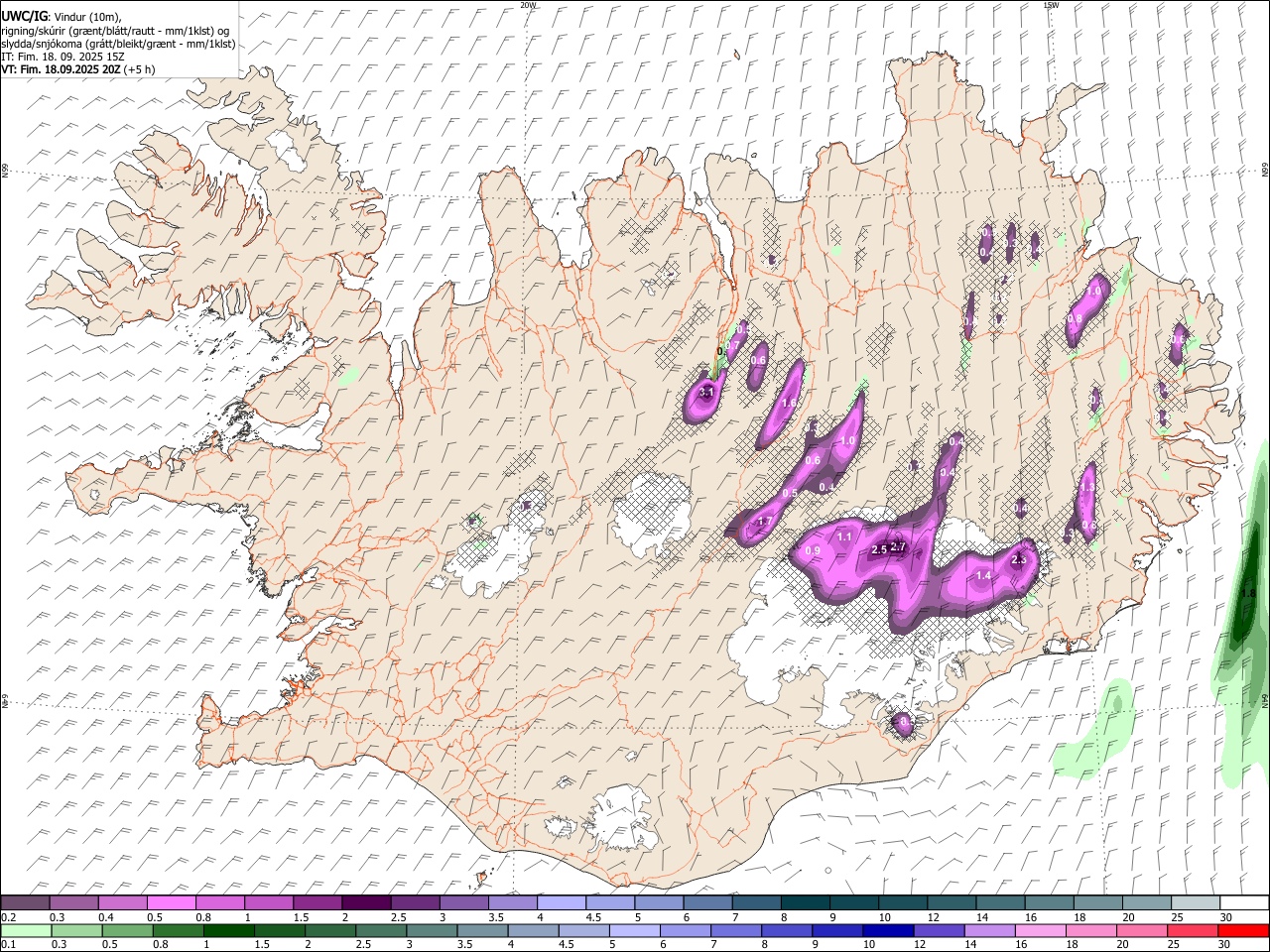Click the '15W' longitude label
The image size is (1270, 952).
(1050, 5)
